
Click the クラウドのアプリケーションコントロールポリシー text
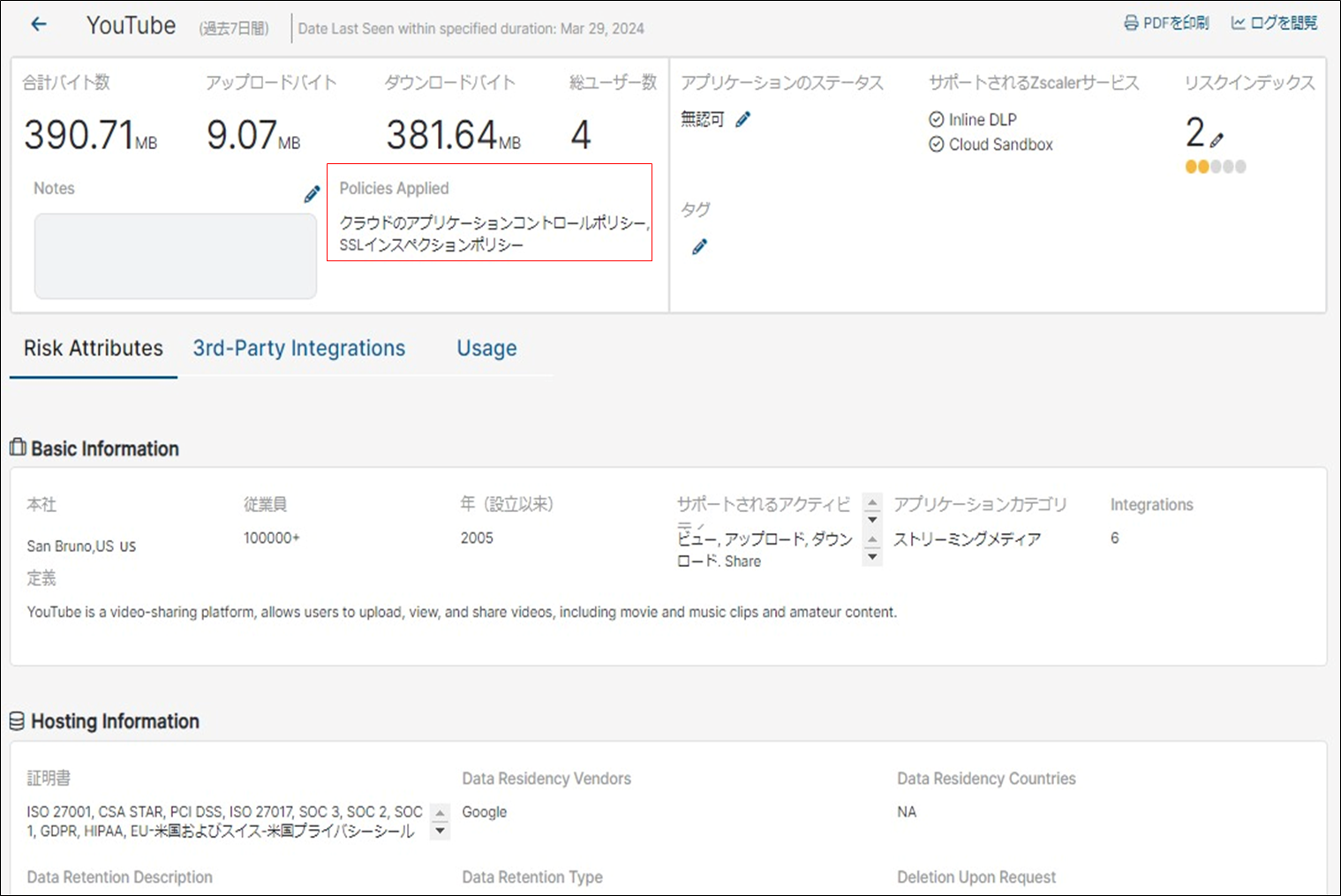pyautogui.click(x=494, y=223)
